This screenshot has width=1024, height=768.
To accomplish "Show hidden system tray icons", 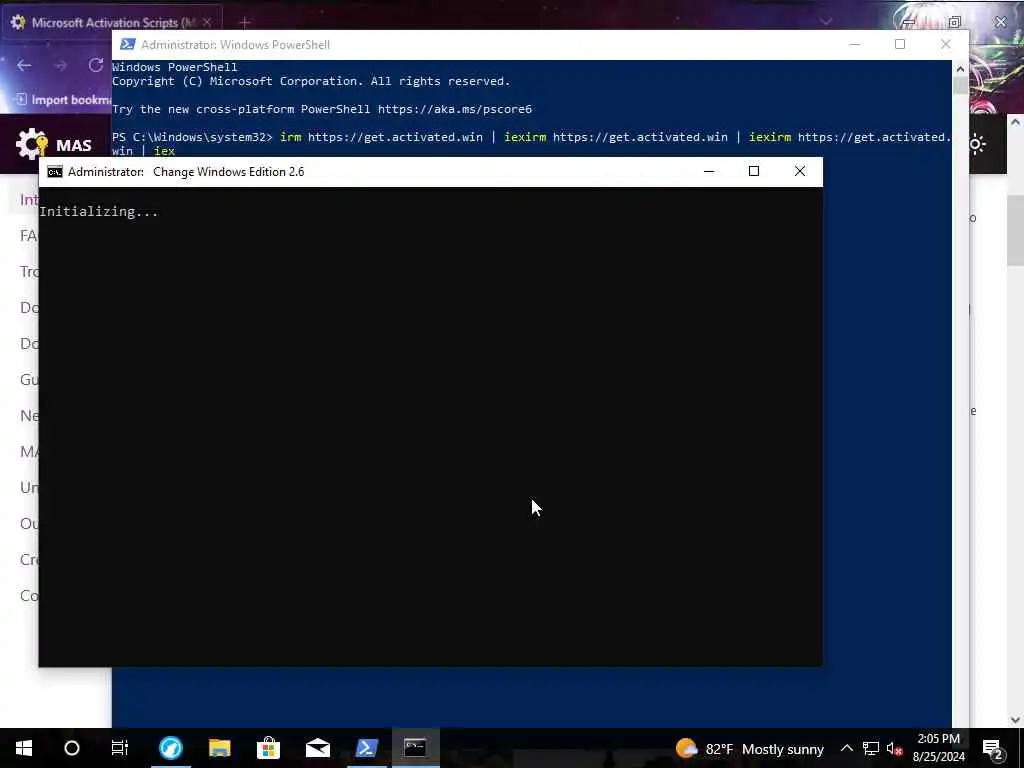I will (x=846, y=748).
